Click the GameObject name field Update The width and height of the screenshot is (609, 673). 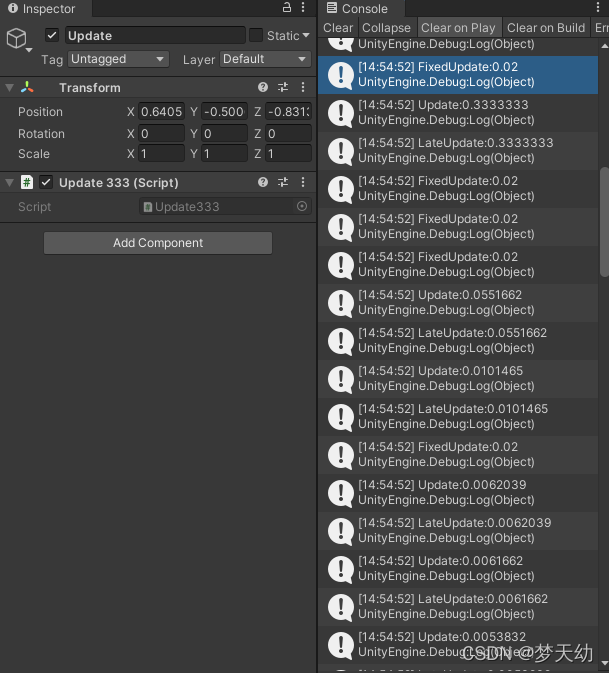[x=155, y=35]
